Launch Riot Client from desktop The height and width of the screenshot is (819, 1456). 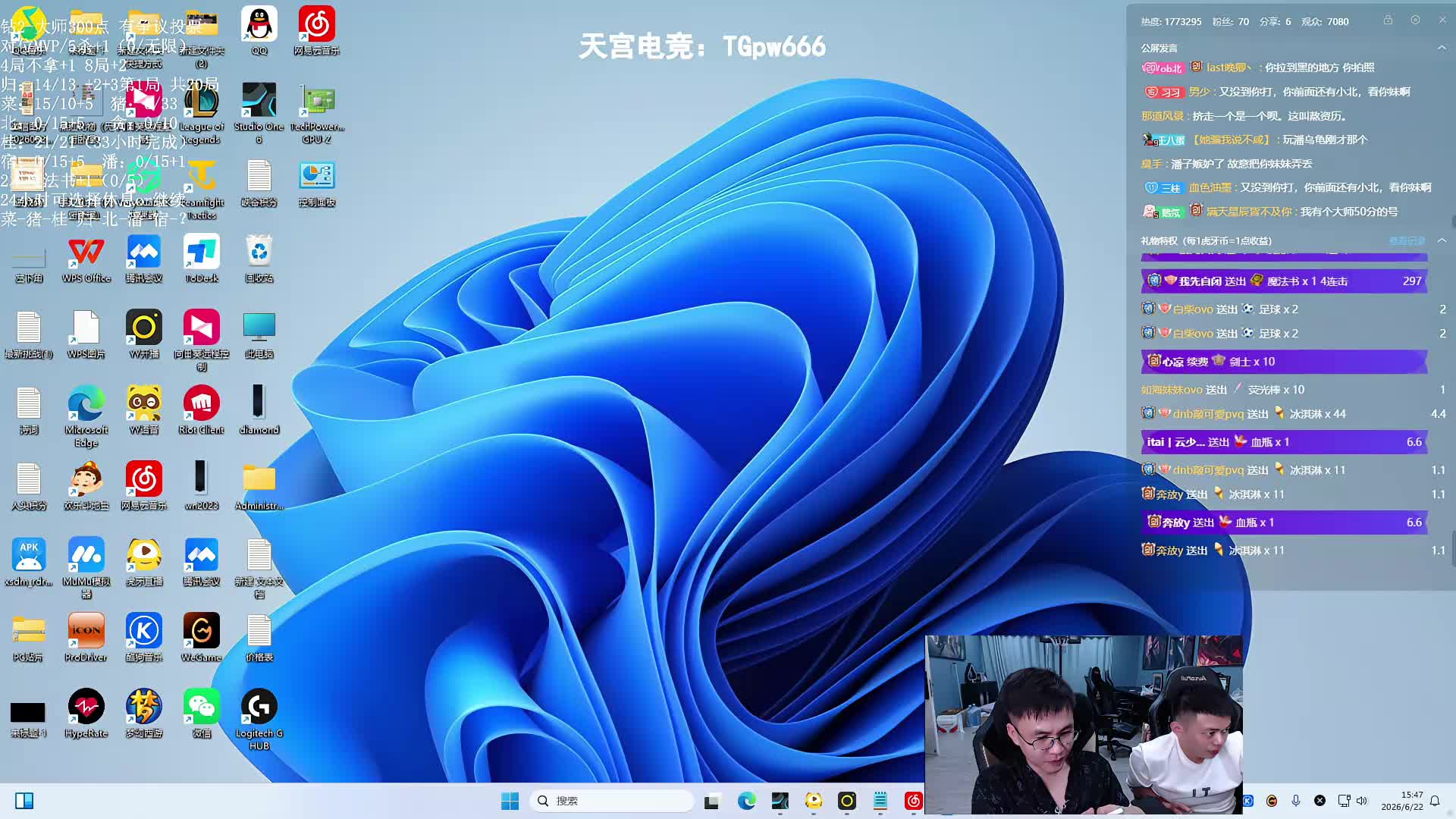201,409
